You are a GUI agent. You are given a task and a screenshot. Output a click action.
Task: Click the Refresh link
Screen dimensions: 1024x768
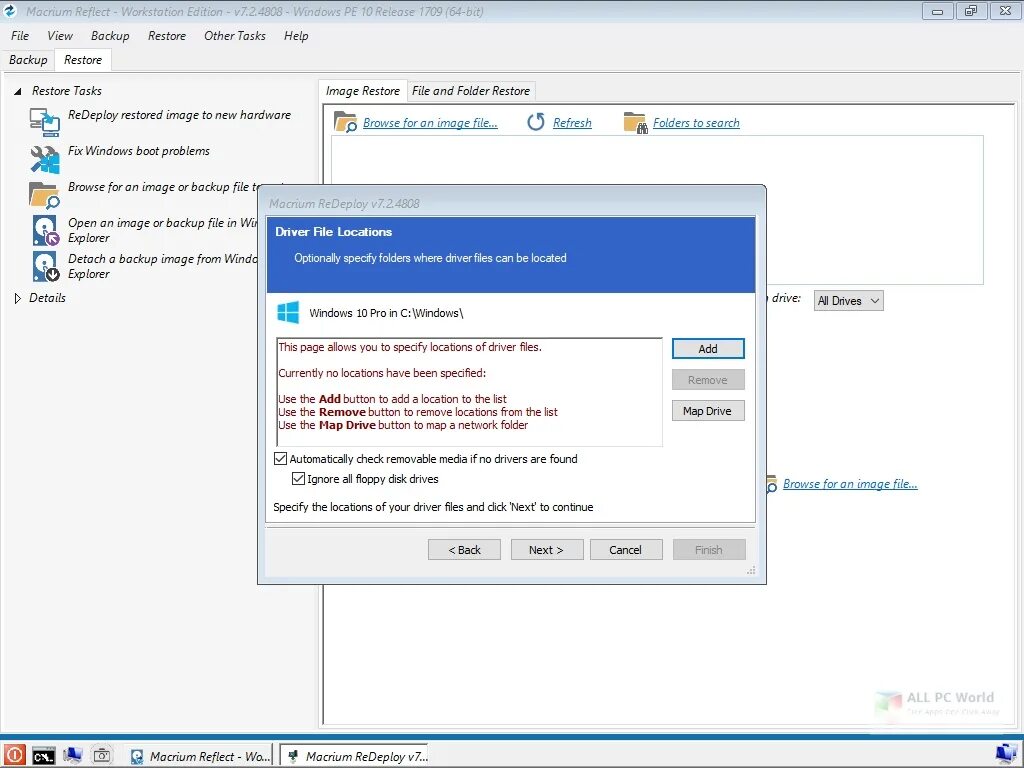[572, 123]
